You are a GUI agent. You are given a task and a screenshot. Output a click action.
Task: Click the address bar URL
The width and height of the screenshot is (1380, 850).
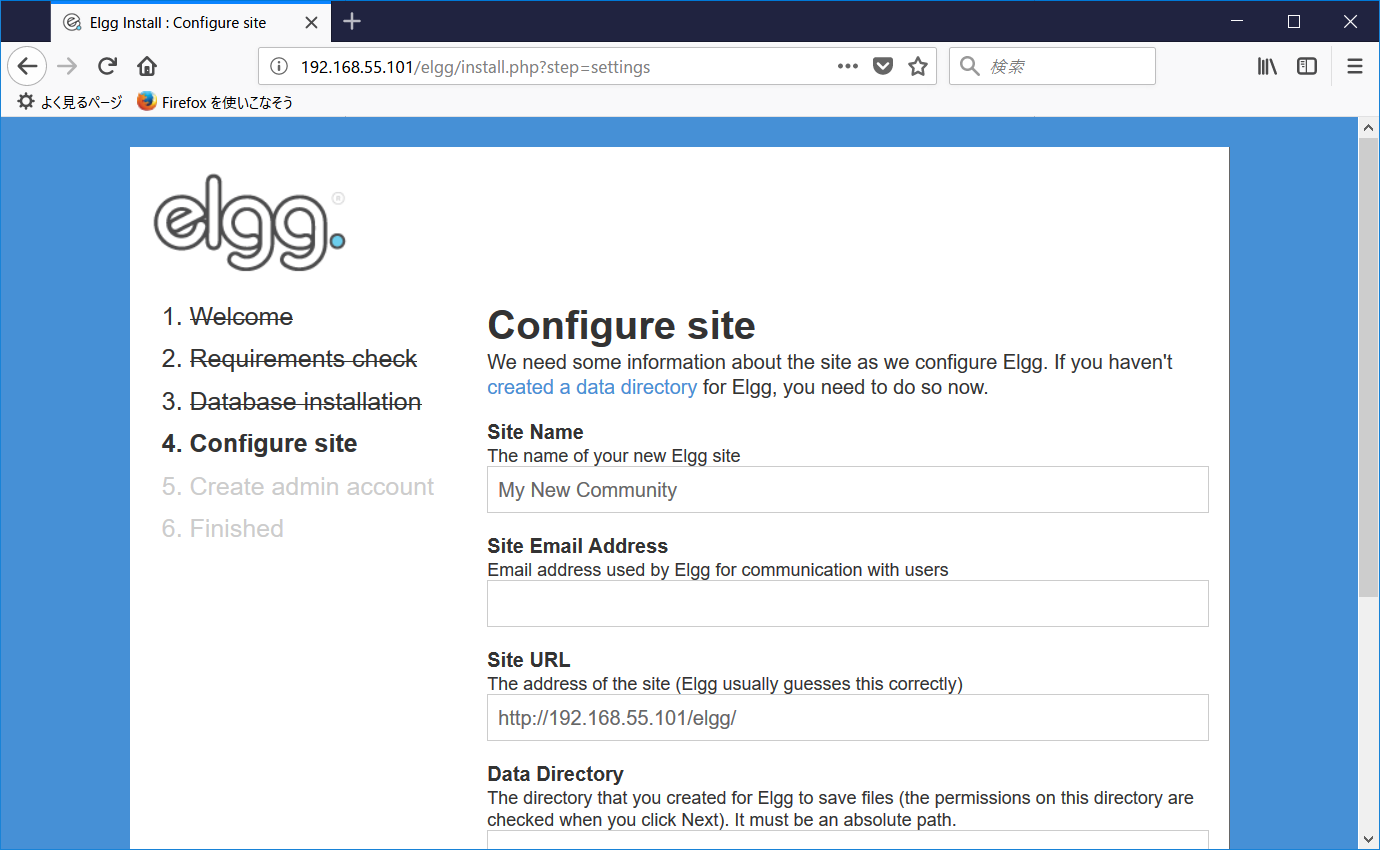point(470,66)
